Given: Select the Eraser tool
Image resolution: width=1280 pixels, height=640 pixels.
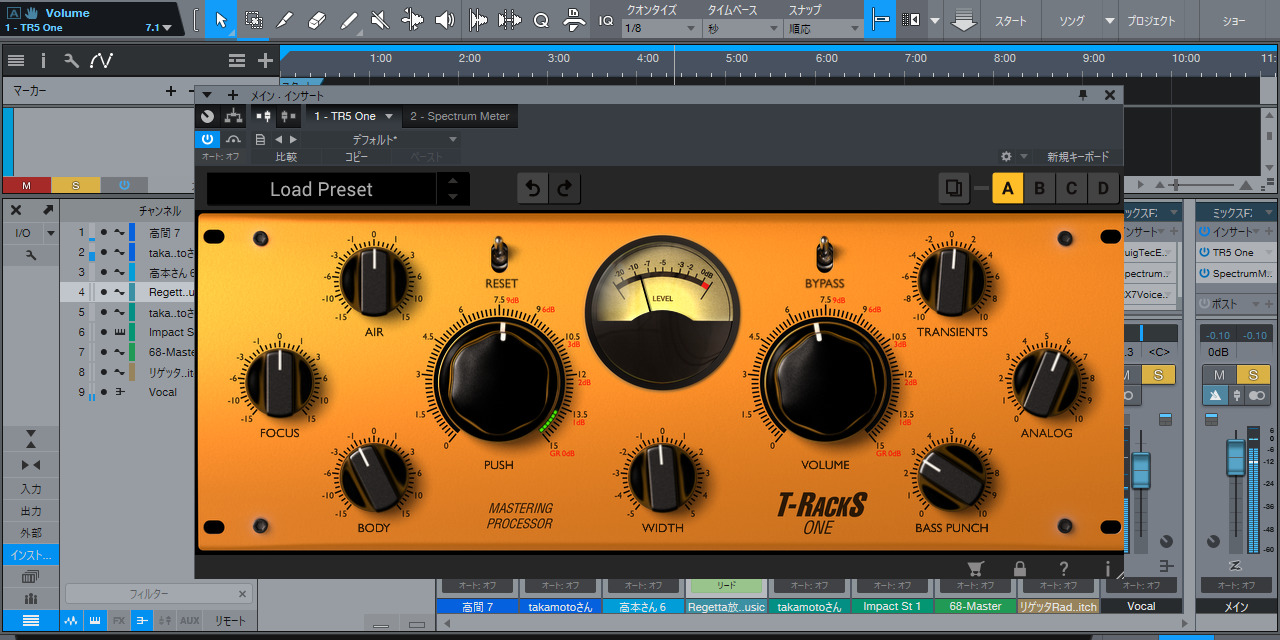Looking at the screenshot, I should tap(316, 20).
